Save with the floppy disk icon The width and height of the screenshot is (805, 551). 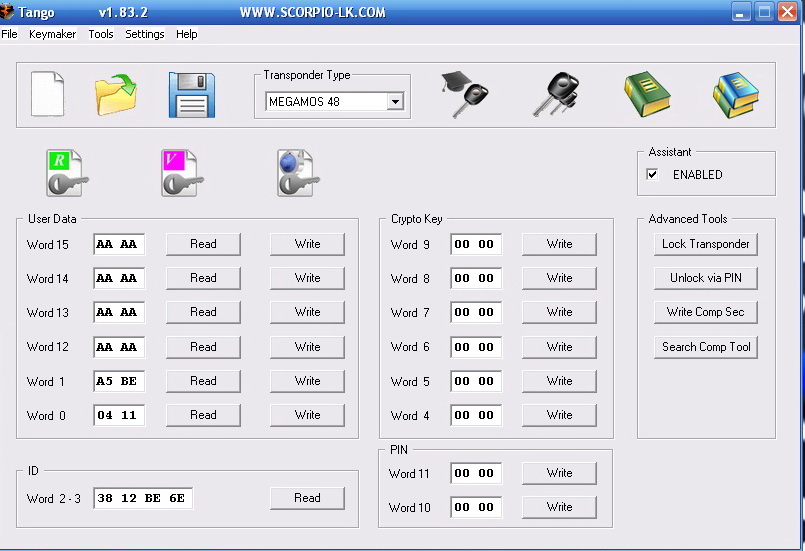click(191, 95)
